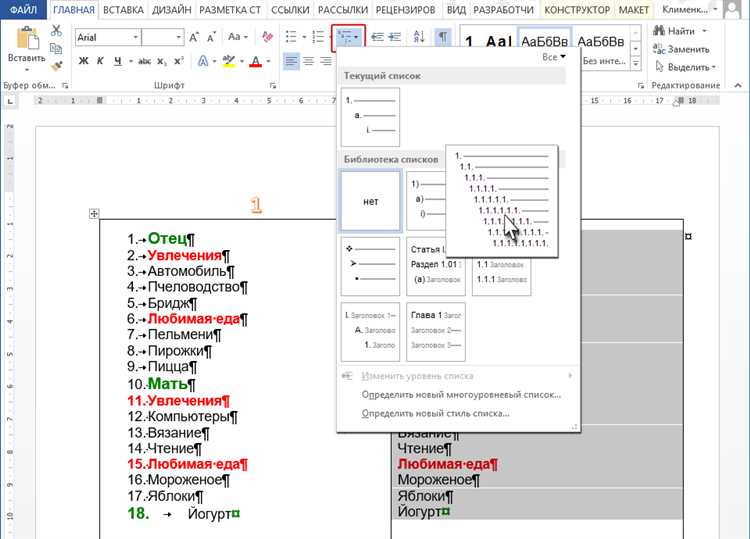The height and width of the screenshot is (539, 750).
Task: Pick the red font color A button
Action: point(256,61)
